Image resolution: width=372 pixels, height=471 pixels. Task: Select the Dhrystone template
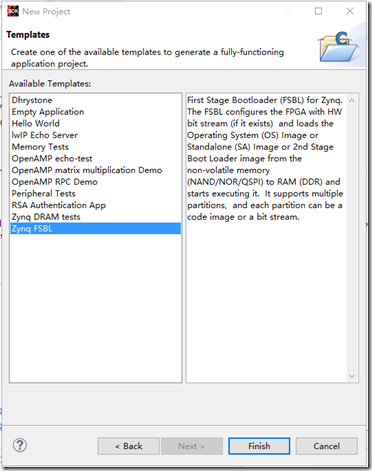(32, 100)
